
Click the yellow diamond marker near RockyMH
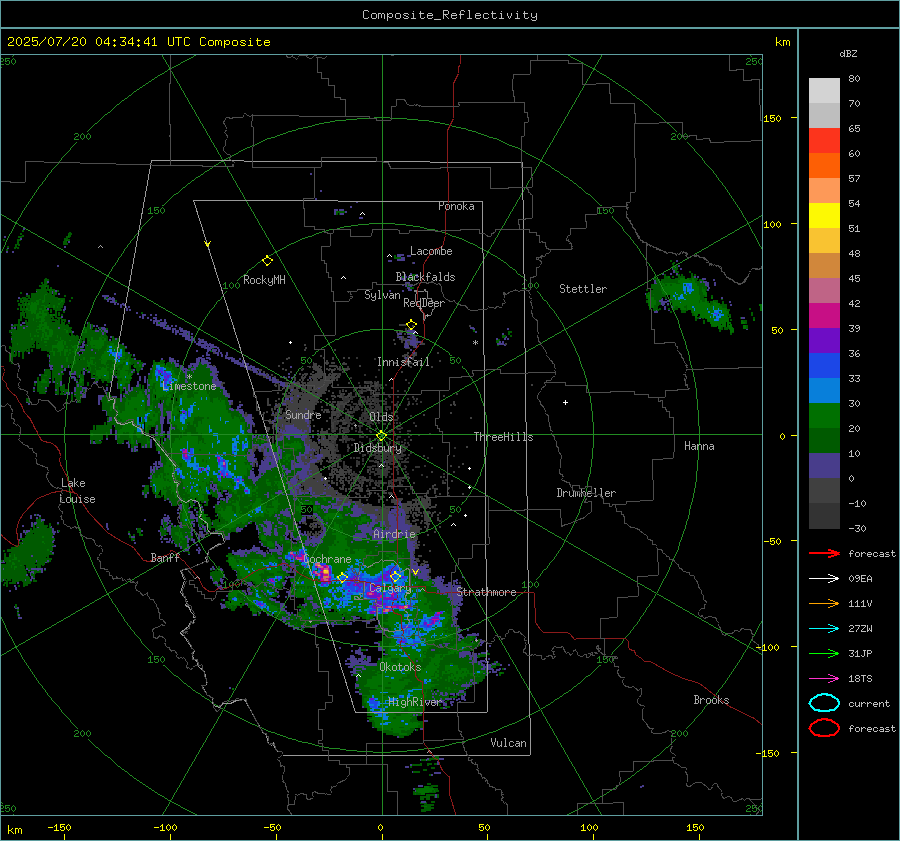pyautogui.click(x=267, y=261)
